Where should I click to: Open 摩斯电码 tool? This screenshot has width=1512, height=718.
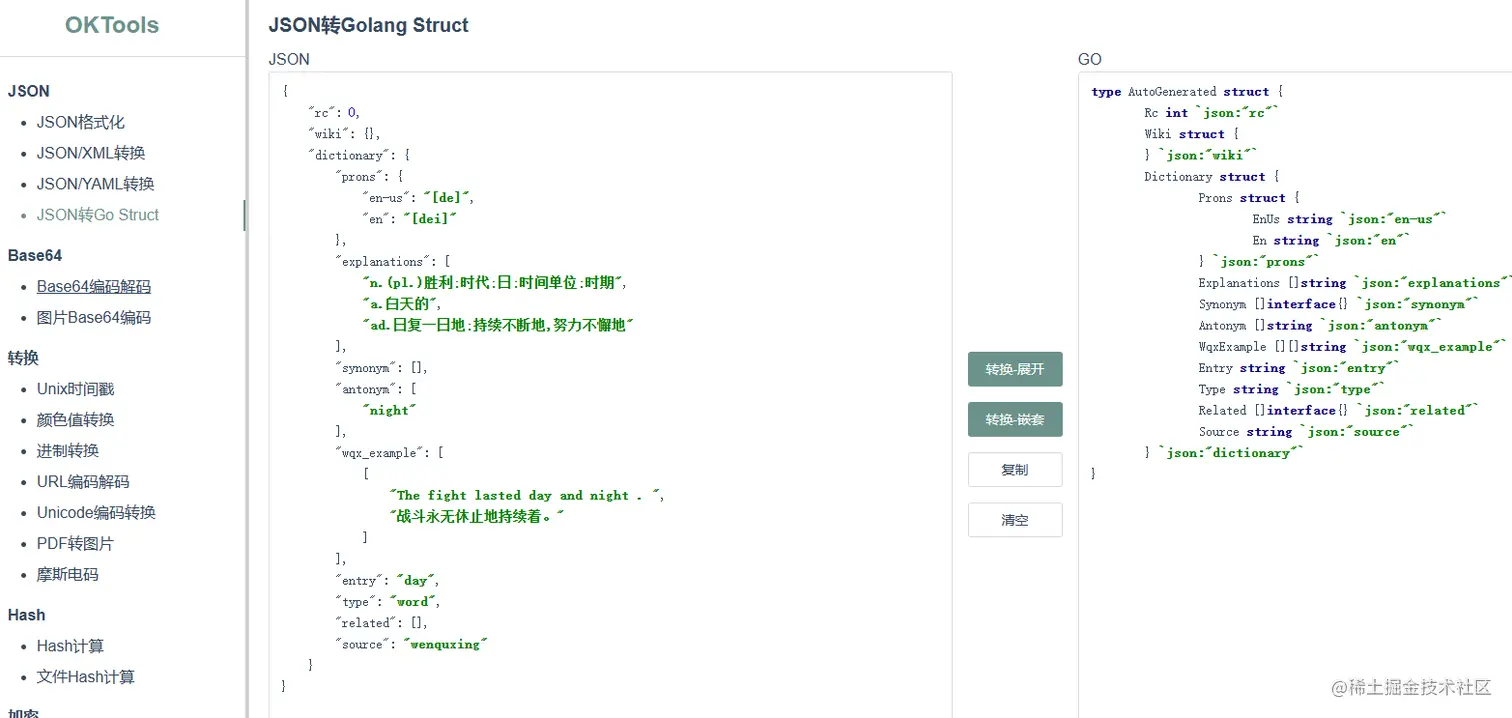click(68, 575)
